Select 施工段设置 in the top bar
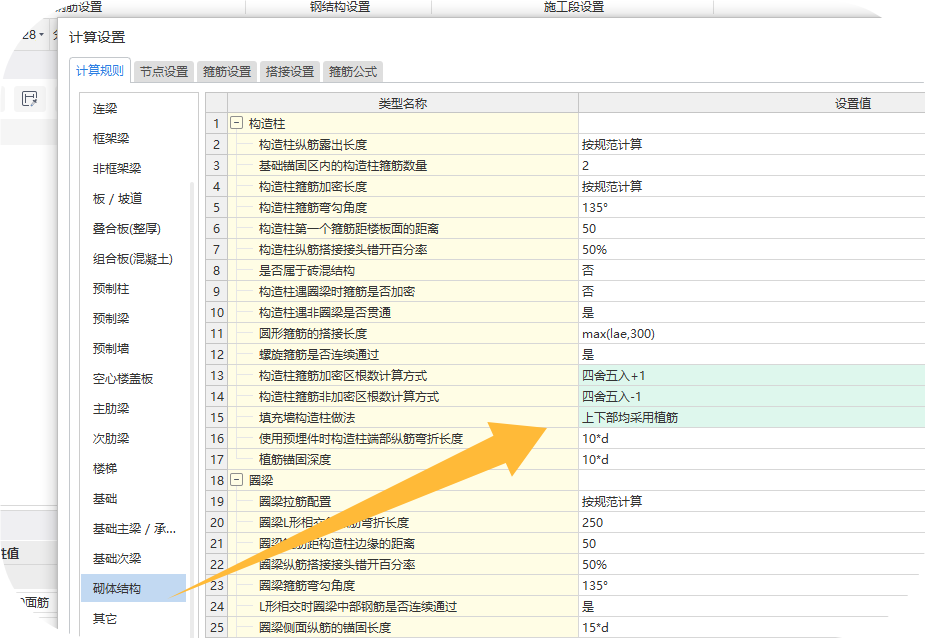Viewport: 925px width, 638px height. 573,7
